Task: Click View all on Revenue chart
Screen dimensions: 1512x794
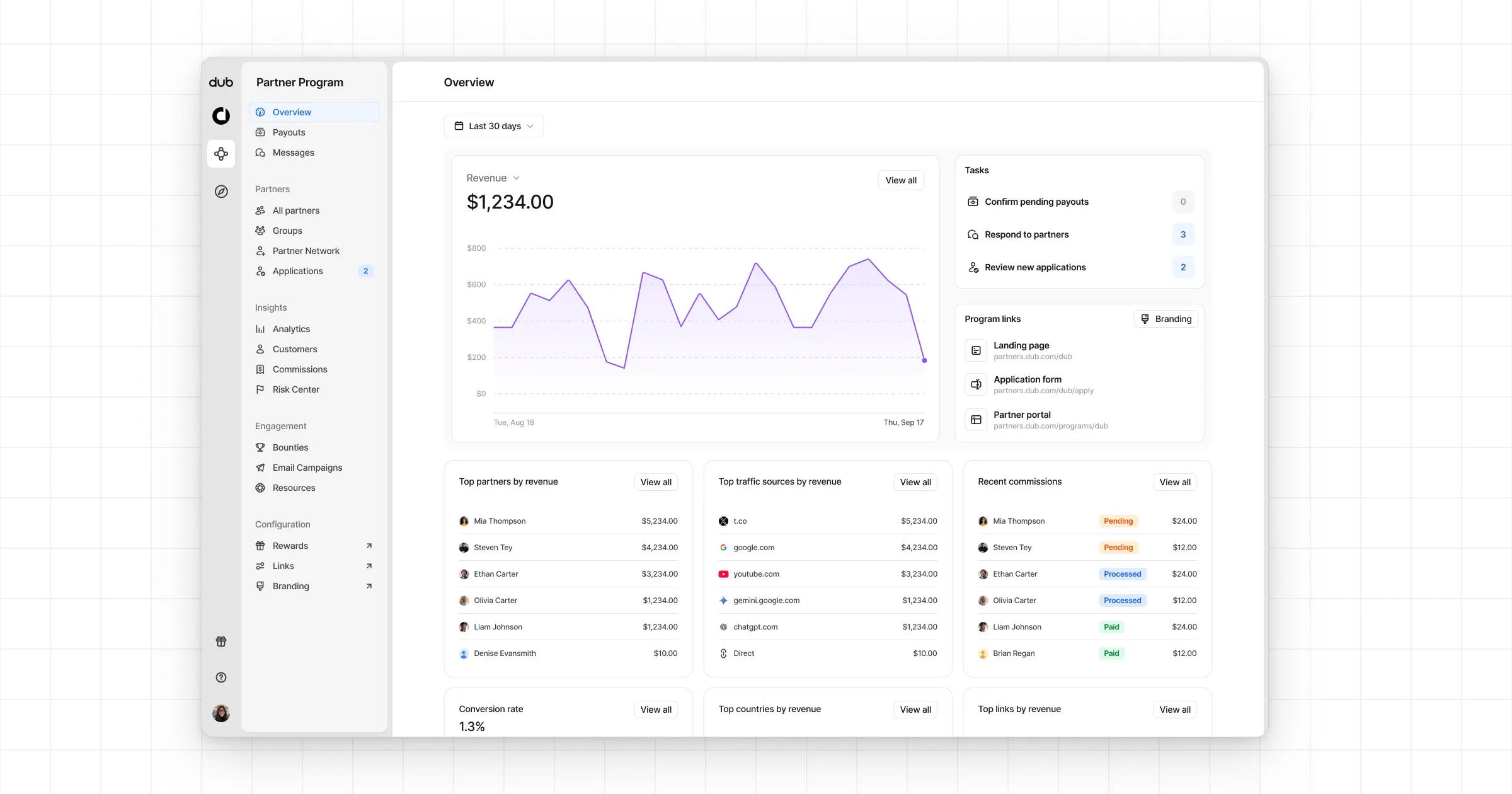Action: point(901,180)
